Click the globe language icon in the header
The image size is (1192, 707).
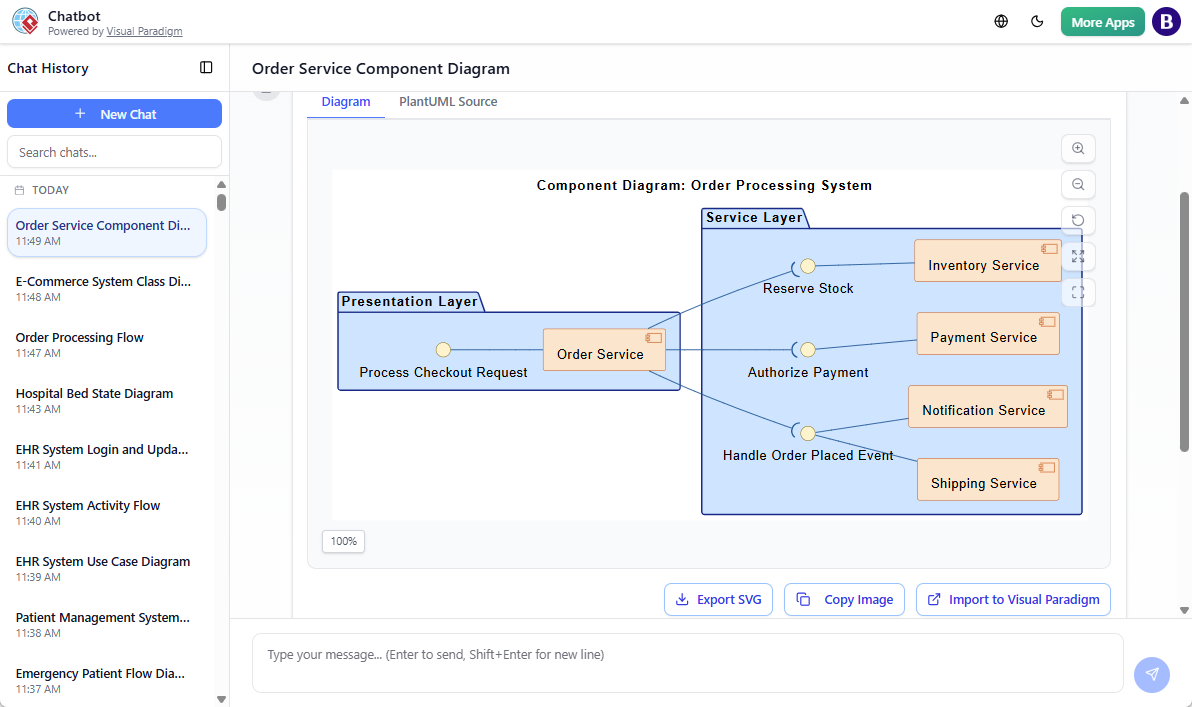point(1000,21)
